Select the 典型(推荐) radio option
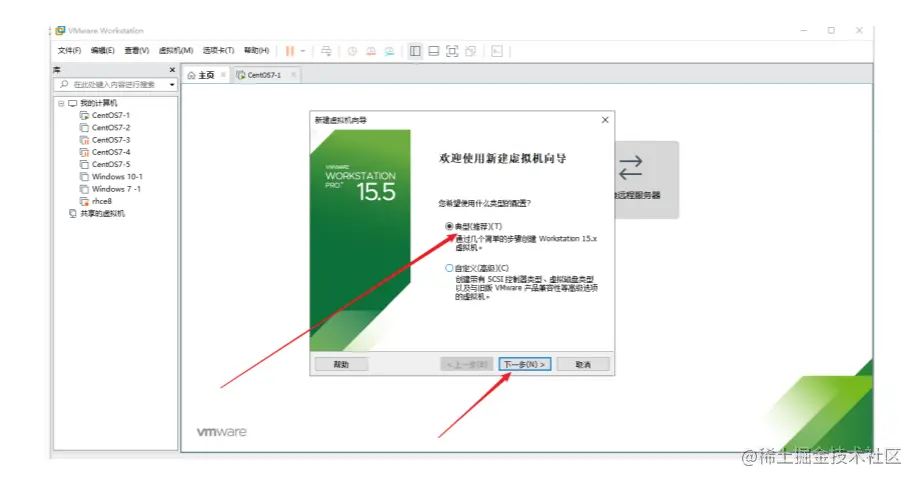This screenshot has width=918, height=483. (x=449, y=226)
